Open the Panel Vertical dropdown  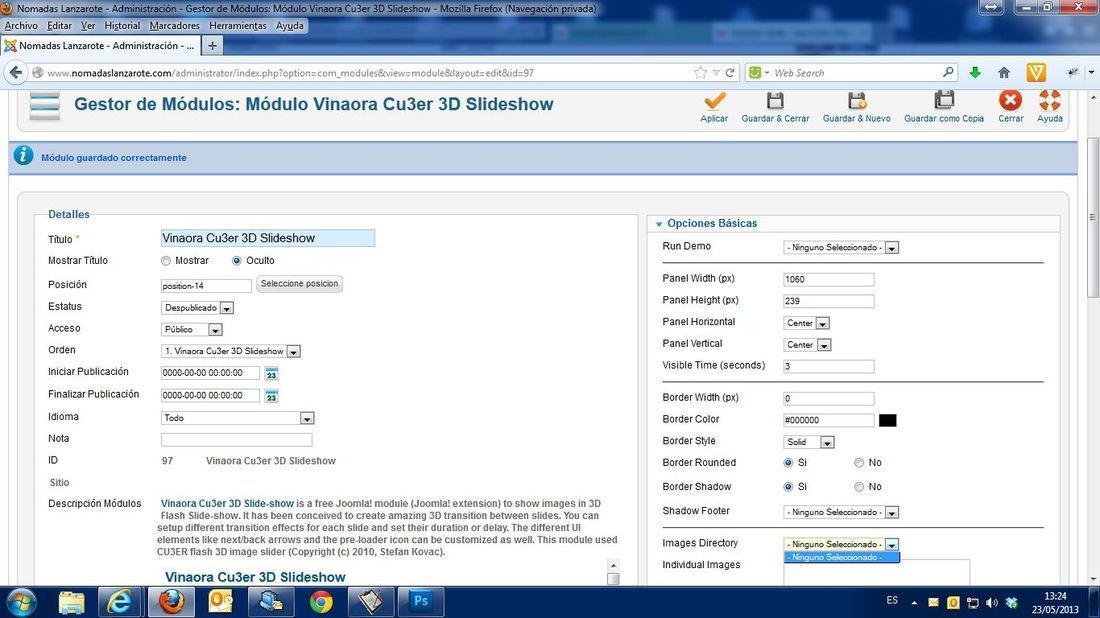[807, 345]
